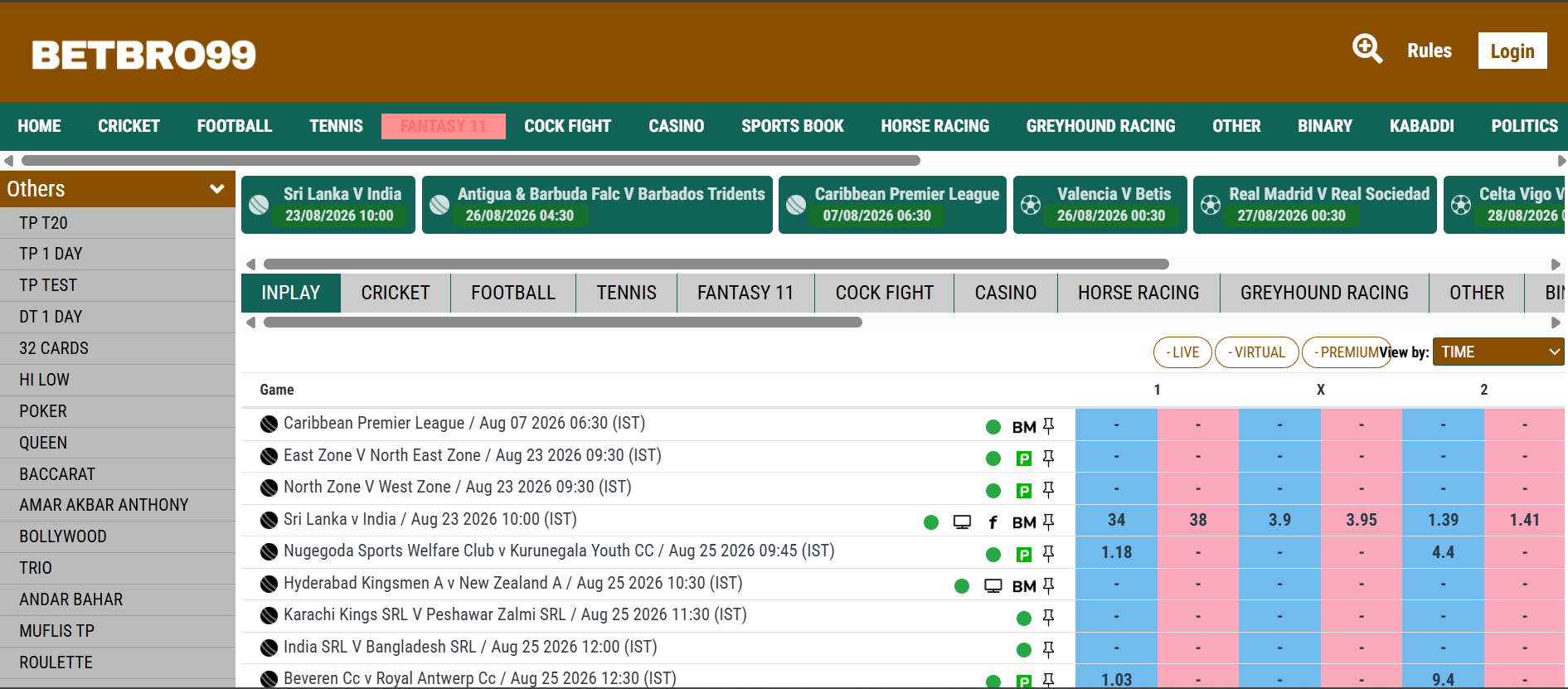
Task: Click the BM icon on Sri Lanka v India row
Action: point(1024,522)
